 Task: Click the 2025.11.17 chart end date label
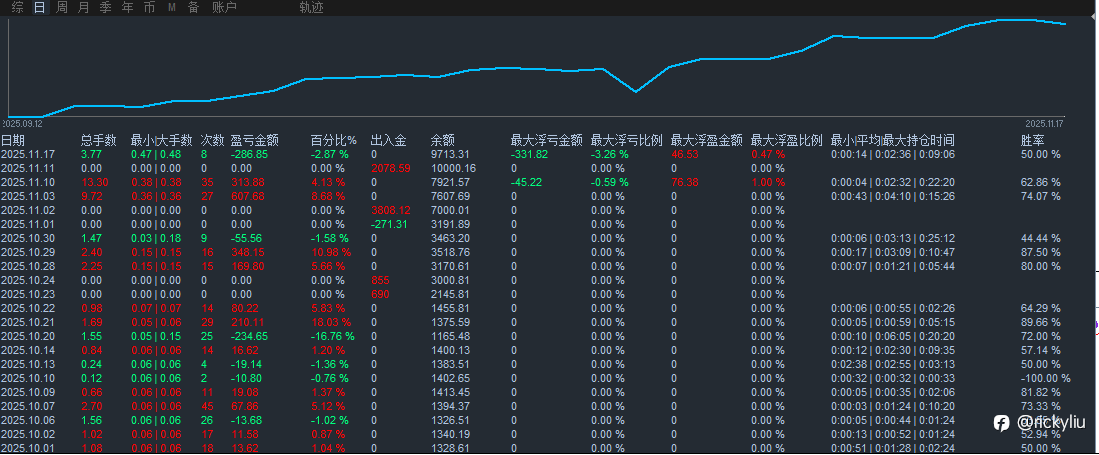click(x=1044, y=123)
